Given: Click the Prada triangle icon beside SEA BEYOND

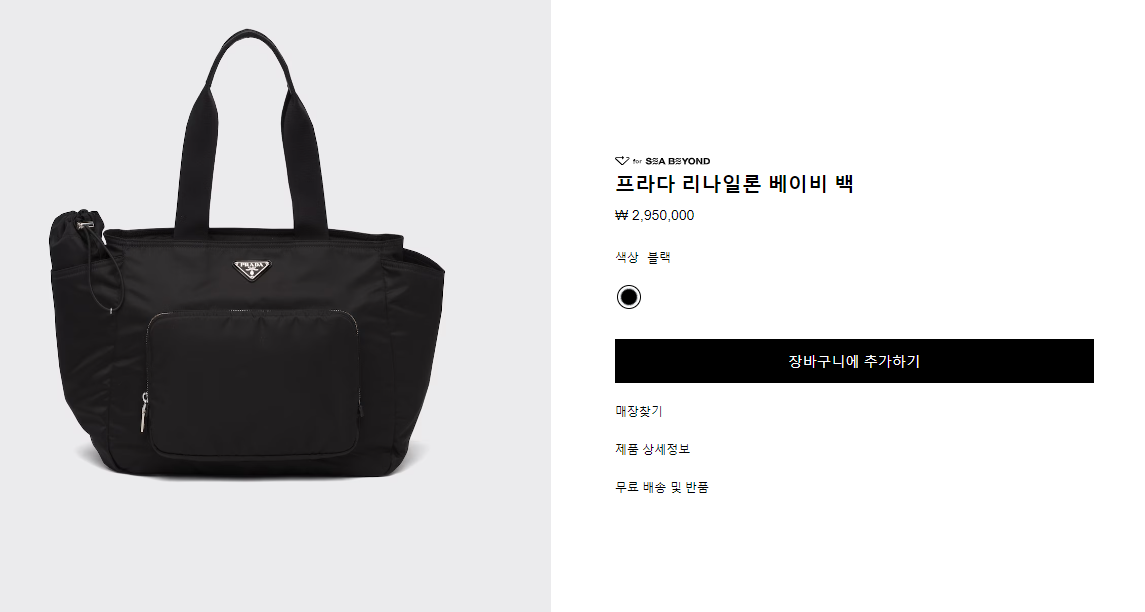Looking at the screenshot, I should coord(622,161).
